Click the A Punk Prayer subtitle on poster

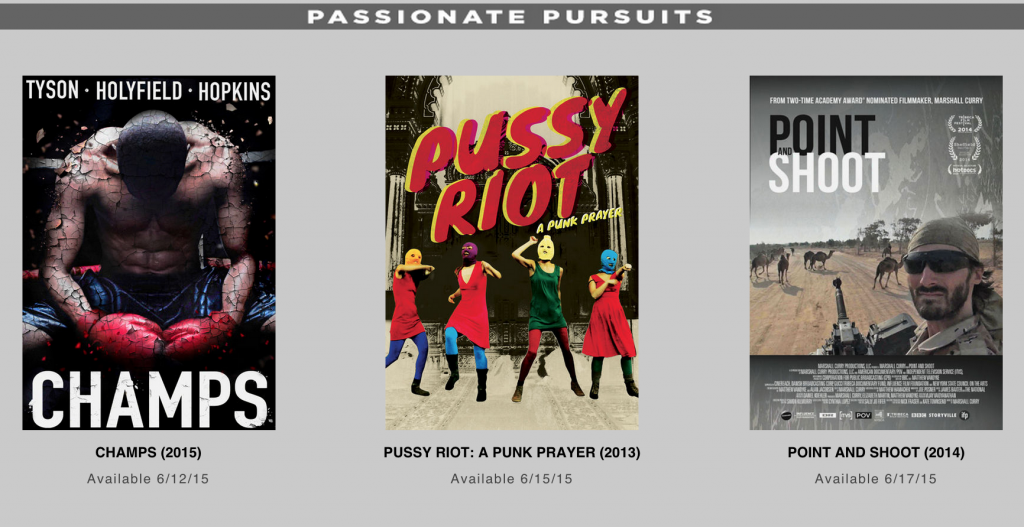(x=579, y=221)
